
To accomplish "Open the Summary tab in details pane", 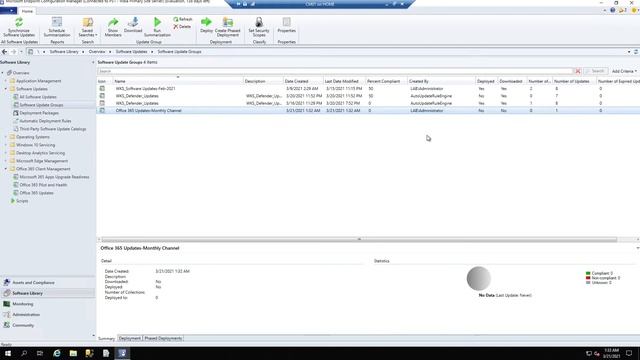I will point(107,338).
